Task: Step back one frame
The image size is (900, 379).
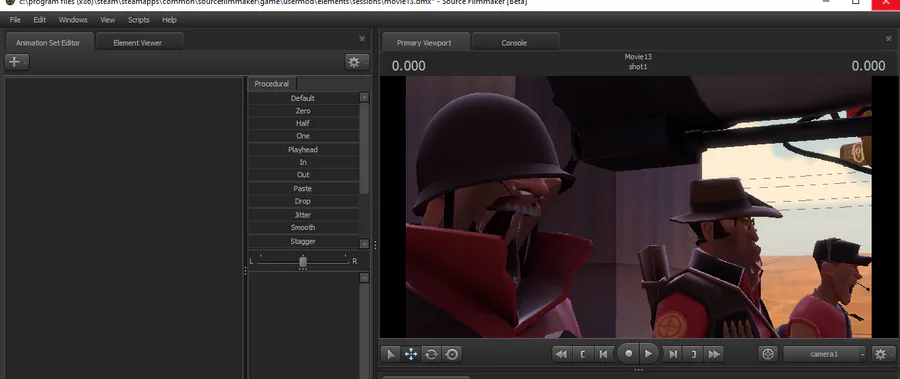Action: tap(603, 354)
